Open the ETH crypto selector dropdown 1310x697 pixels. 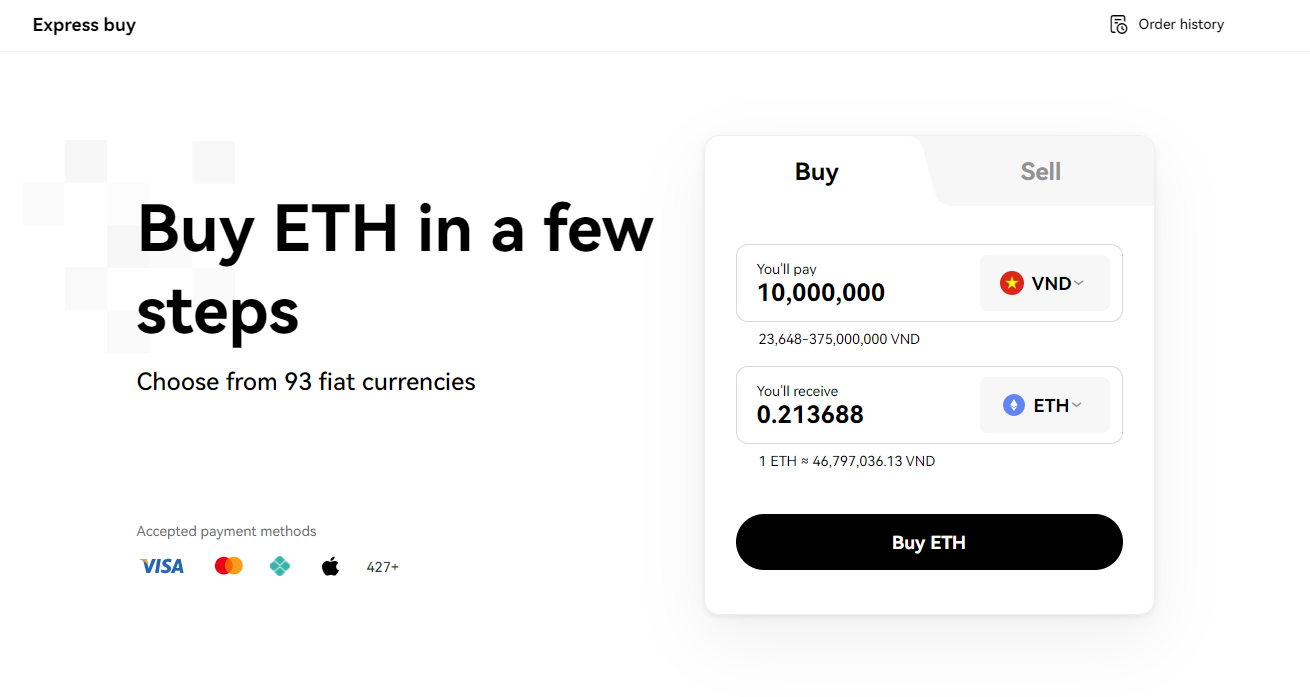pyautogui.click(x=1044, y=405)
